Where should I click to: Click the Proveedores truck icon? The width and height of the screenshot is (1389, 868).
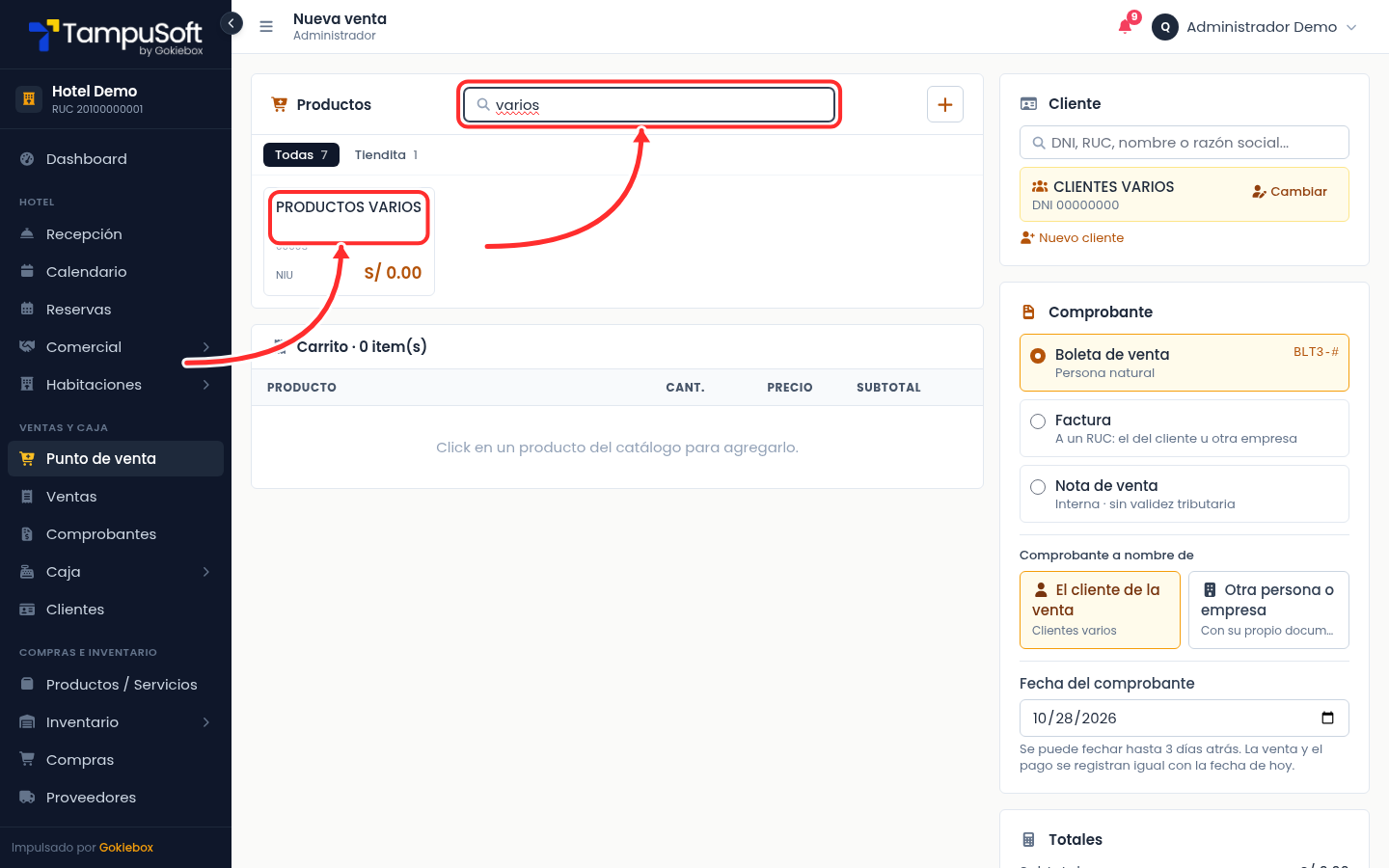coord(27,798)
